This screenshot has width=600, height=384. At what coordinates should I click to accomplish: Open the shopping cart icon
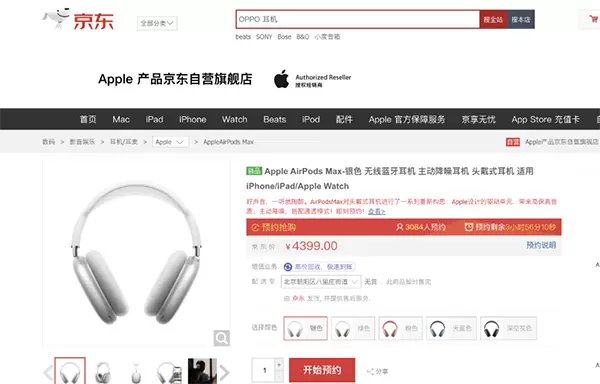pos(593,19)
